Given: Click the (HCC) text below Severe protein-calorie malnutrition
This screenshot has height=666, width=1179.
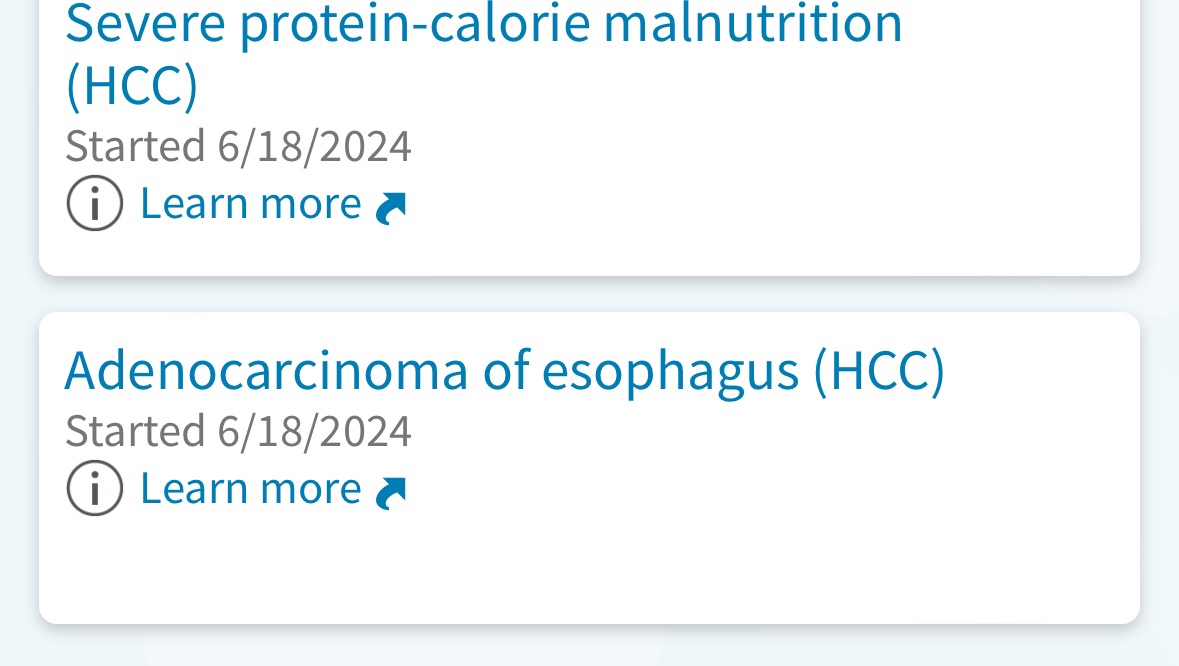Looking at the screenshot, I should [131, 87].
